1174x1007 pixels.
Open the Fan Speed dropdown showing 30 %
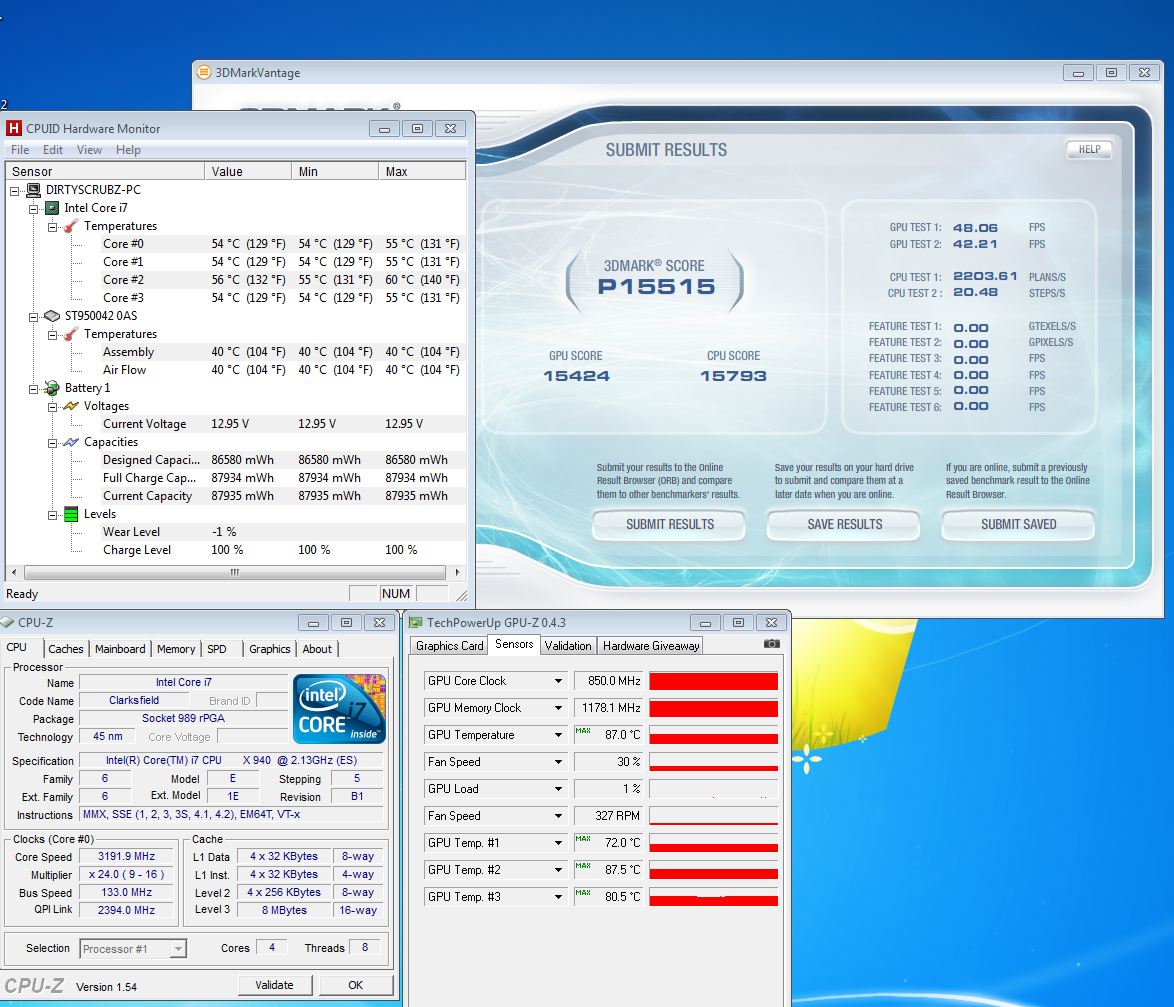click(x=559, y=762)
